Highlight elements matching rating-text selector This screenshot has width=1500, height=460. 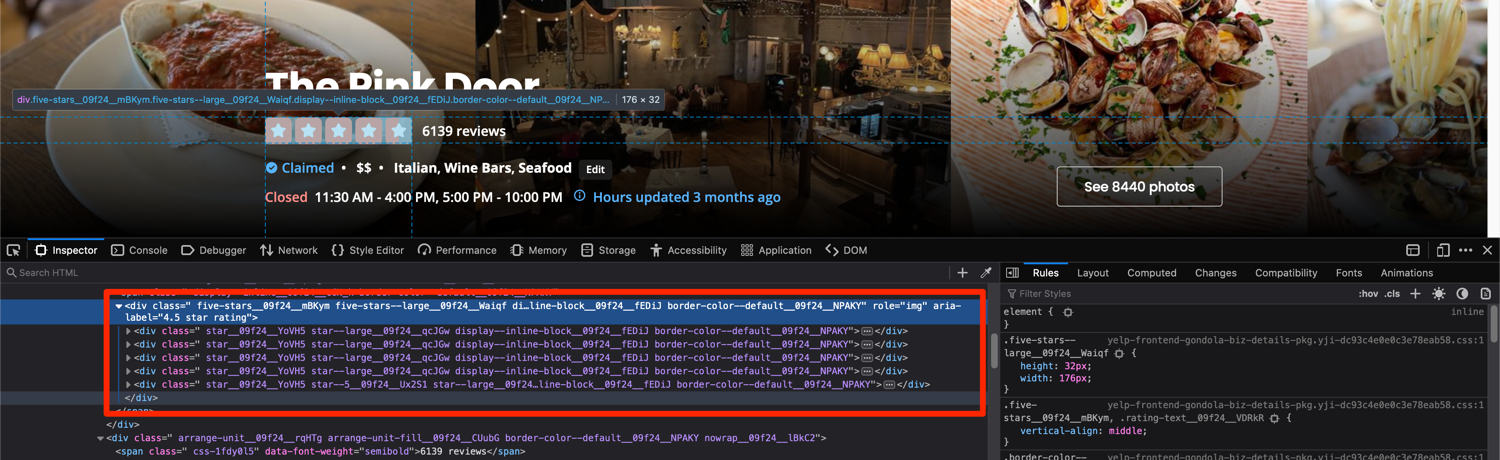[x=1274, y=419]
